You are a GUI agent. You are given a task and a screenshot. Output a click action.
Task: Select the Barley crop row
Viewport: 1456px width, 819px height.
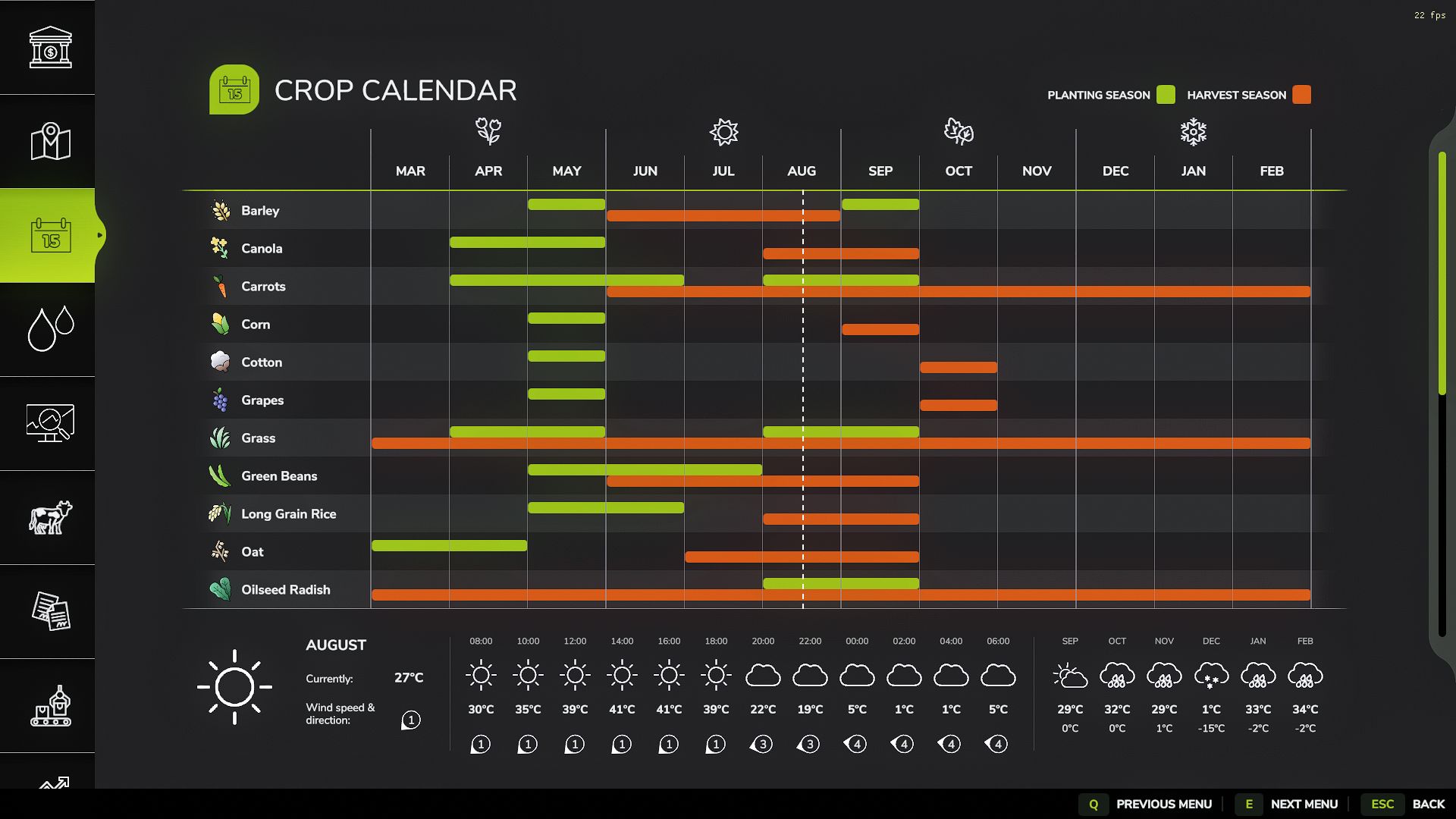point(260,211)
